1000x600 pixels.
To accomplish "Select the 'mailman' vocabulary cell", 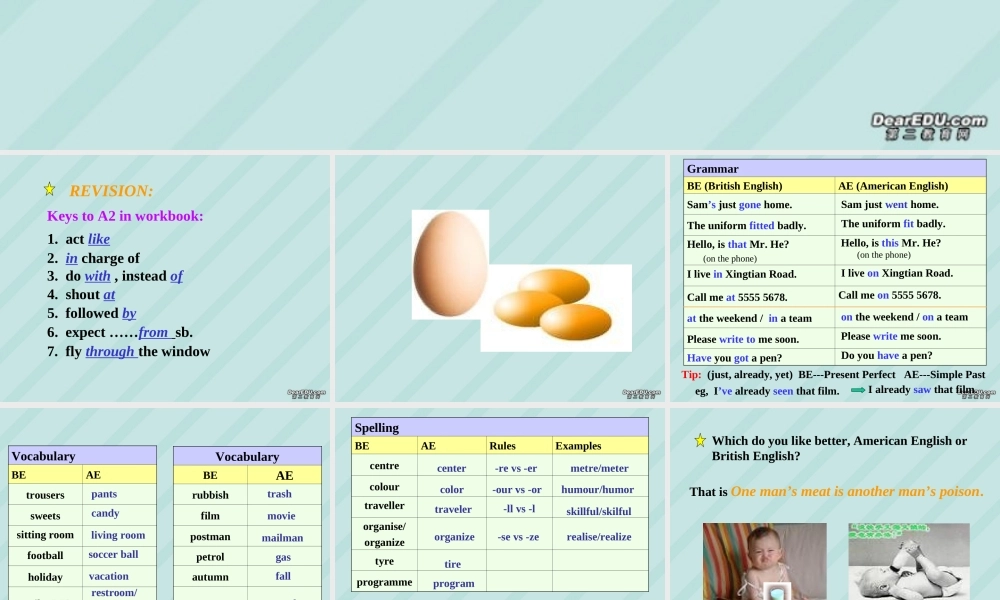I will (282, 538).
